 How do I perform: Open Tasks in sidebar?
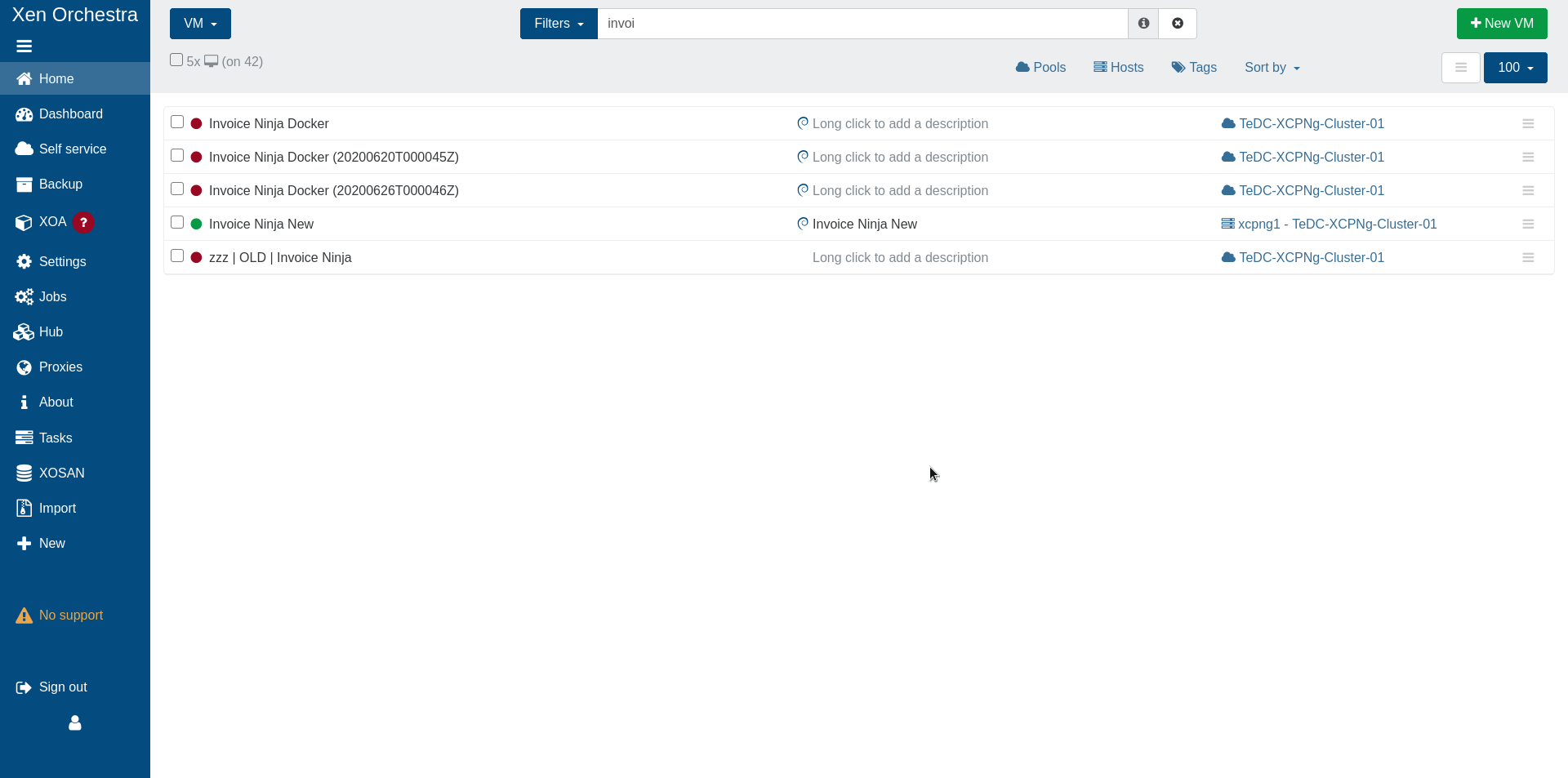pos(75,438)
